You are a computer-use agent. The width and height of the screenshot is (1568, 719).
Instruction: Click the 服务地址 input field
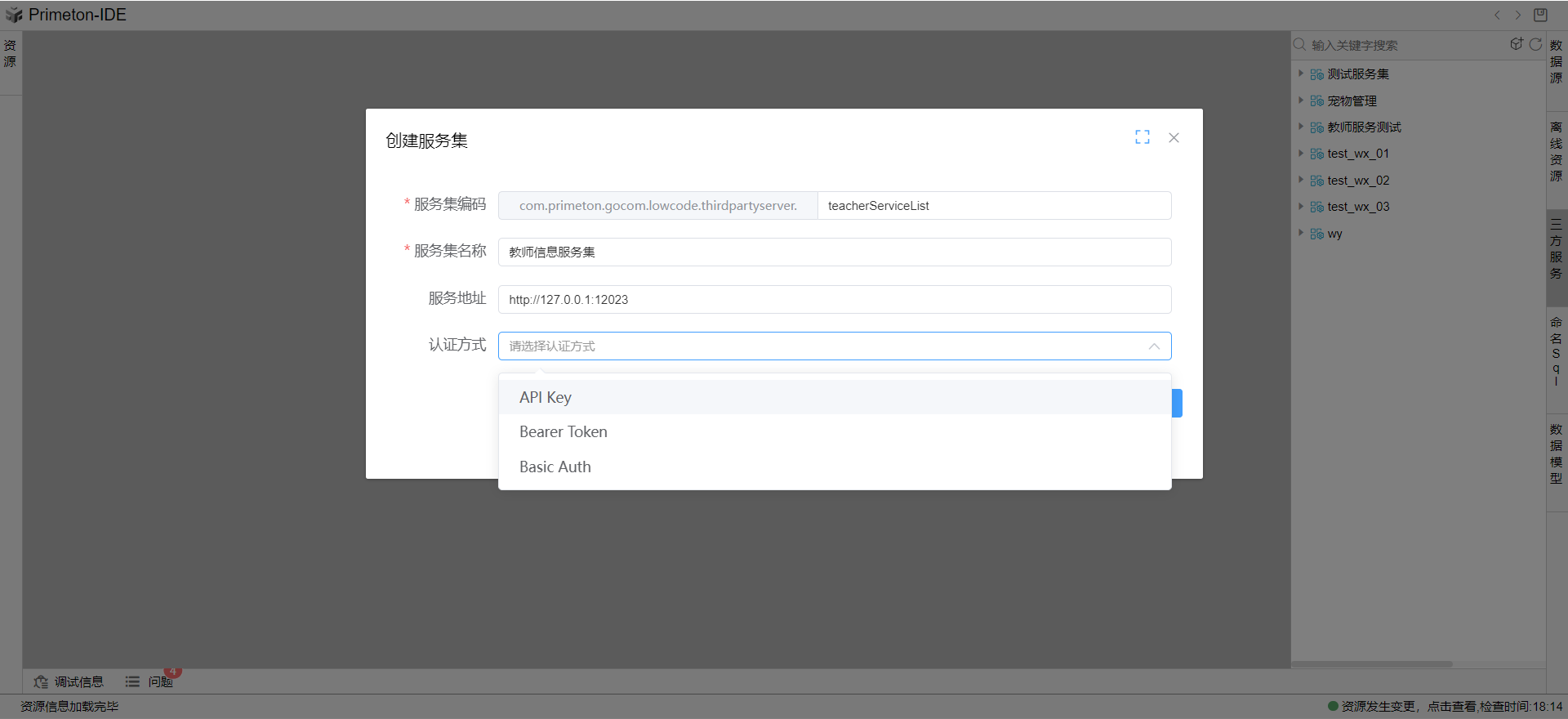[x=834, y=299]
